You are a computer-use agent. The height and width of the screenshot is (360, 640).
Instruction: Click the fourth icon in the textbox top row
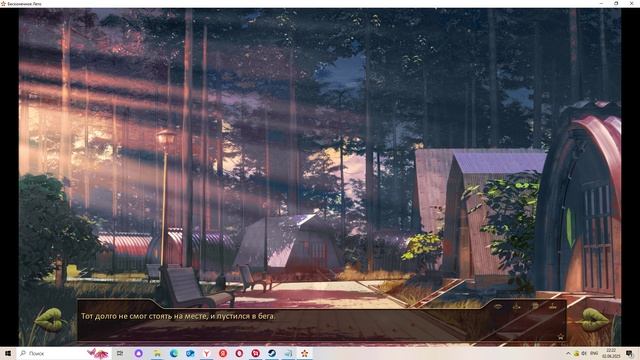coord(553,307)
